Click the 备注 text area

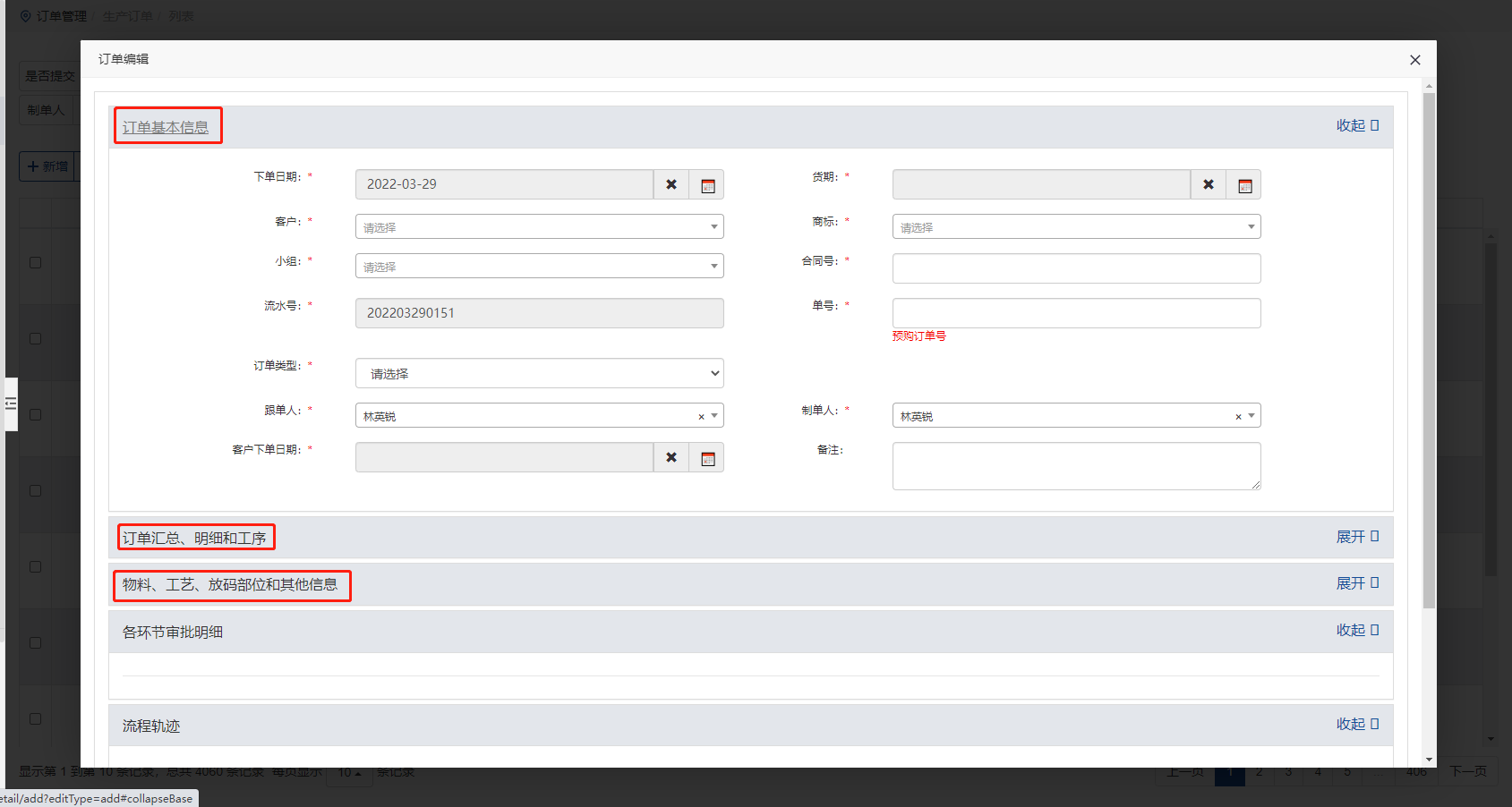point(1076,466)
